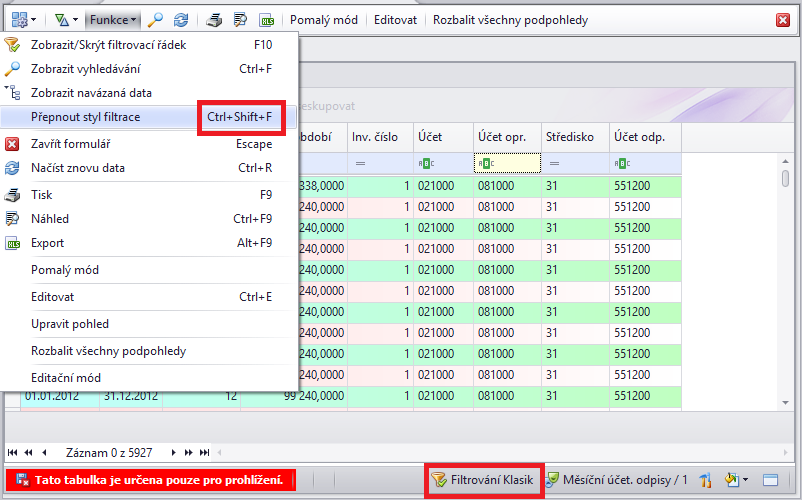
Task: Click the vertical scrollbar up arrow
Action: [x=786, y=162]
